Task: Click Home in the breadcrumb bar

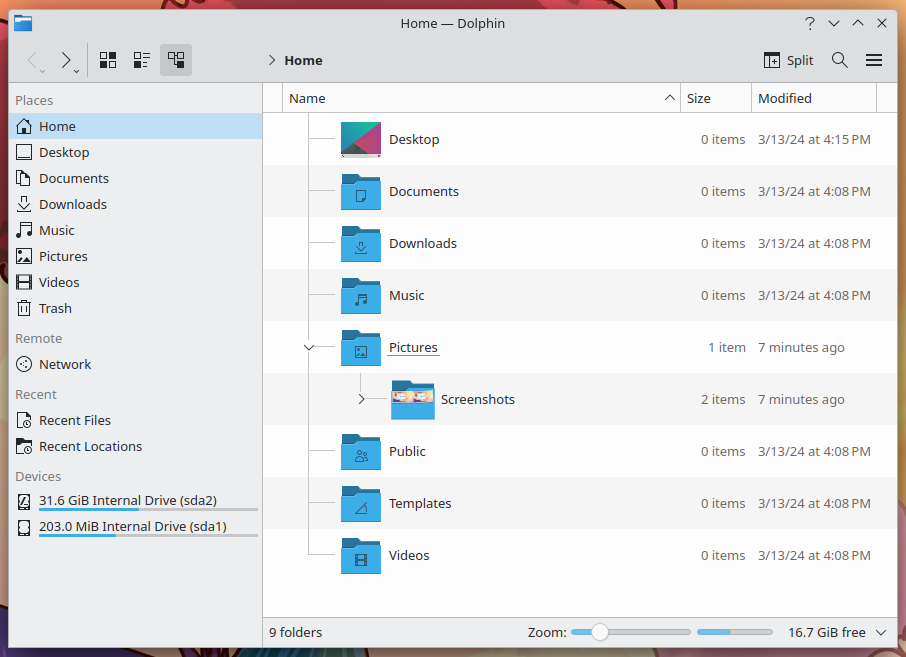Action: pyautogui.click(x=303, y=60)
